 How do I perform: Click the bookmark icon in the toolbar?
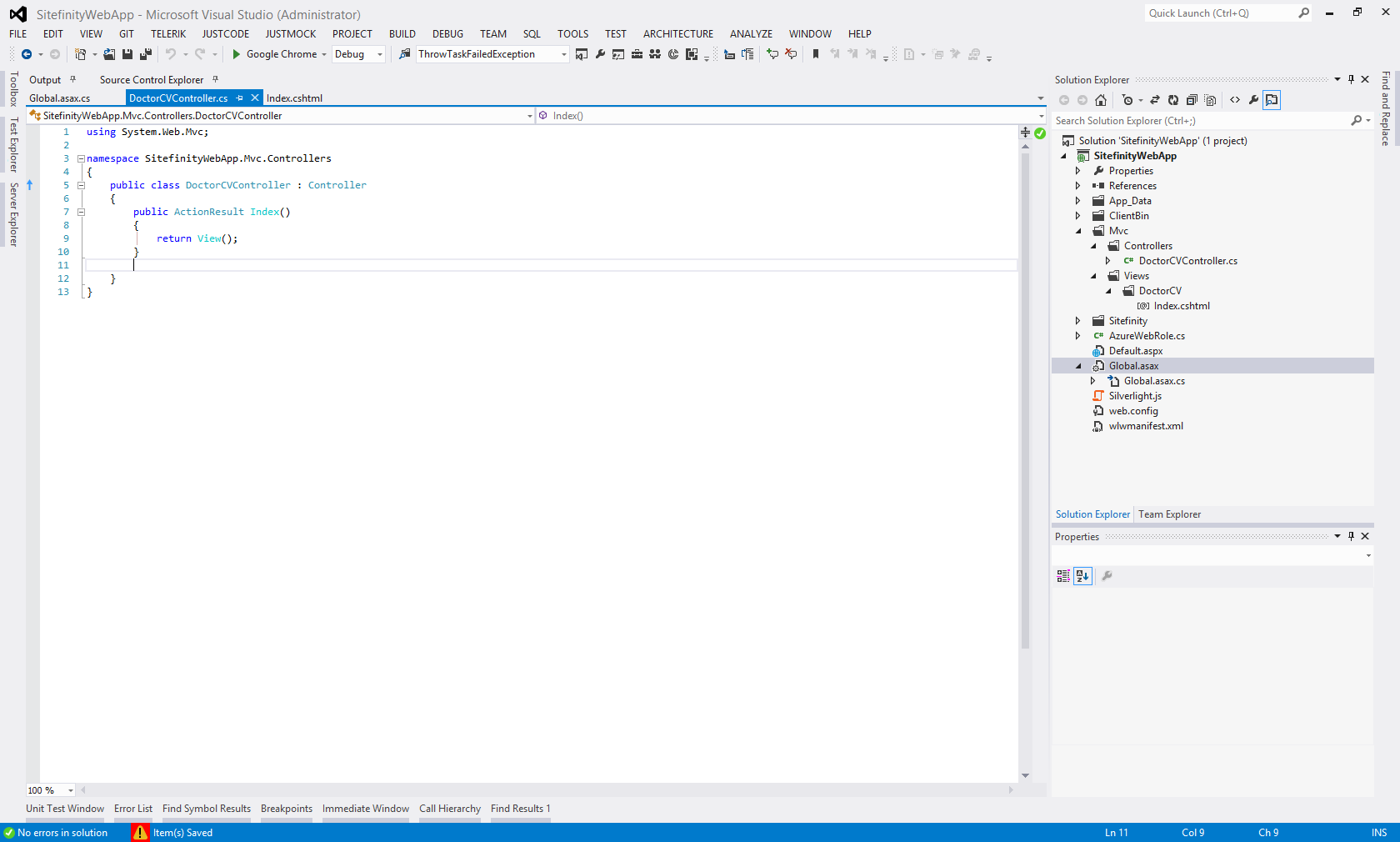tap(816, 54)
